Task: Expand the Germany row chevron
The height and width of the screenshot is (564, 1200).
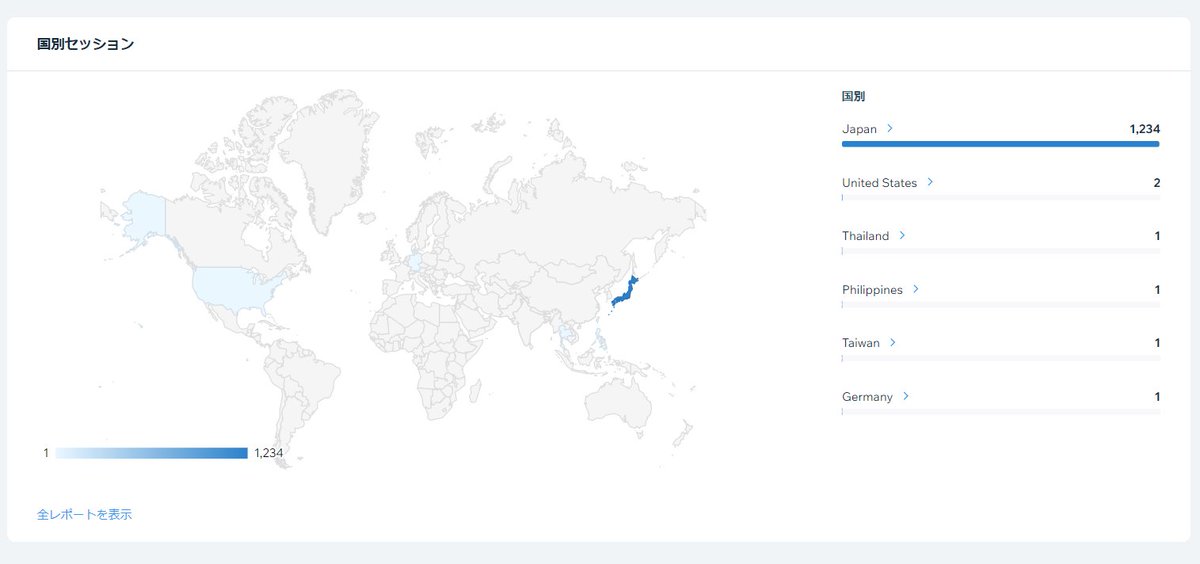Action: (906, 396)
